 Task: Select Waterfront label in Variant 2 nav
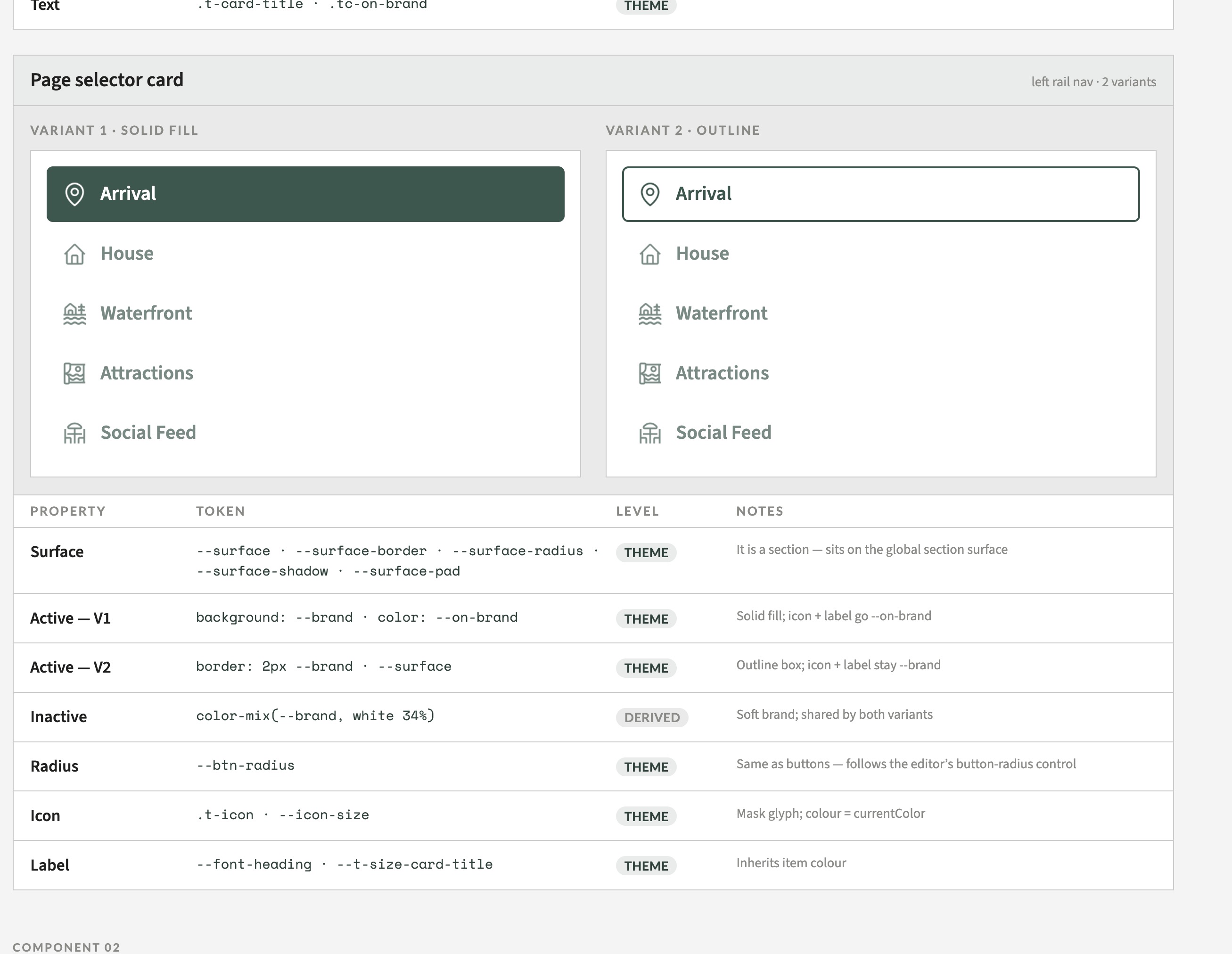722,313
